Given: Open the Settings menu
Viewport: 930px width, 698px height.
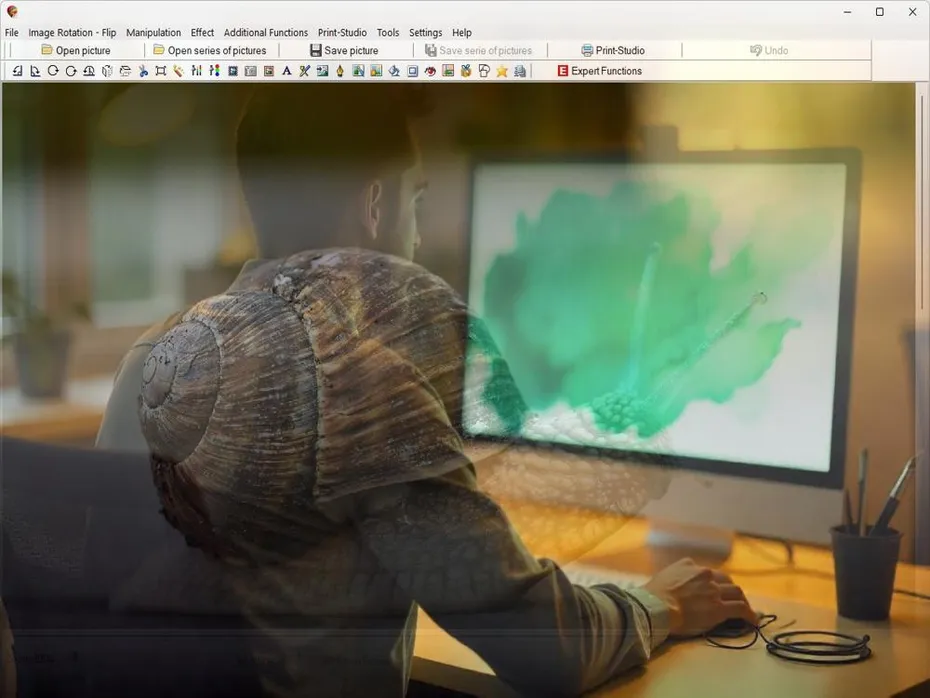Looking at the screenshot, I should point(425,33).
